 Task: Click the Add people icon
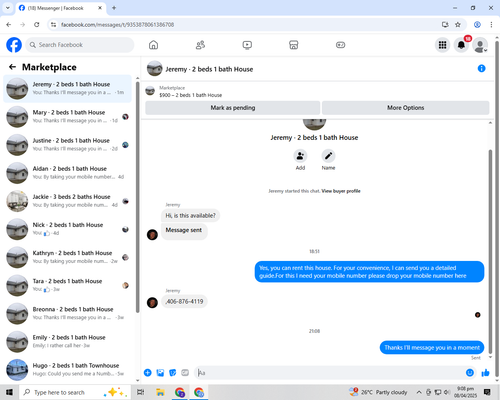(x=300, y=156)
